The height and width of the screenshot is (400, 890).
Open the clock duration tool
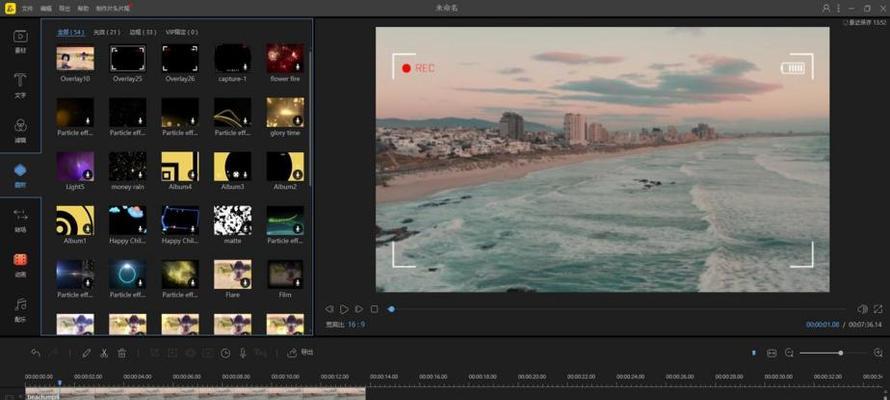pos(225,353)
